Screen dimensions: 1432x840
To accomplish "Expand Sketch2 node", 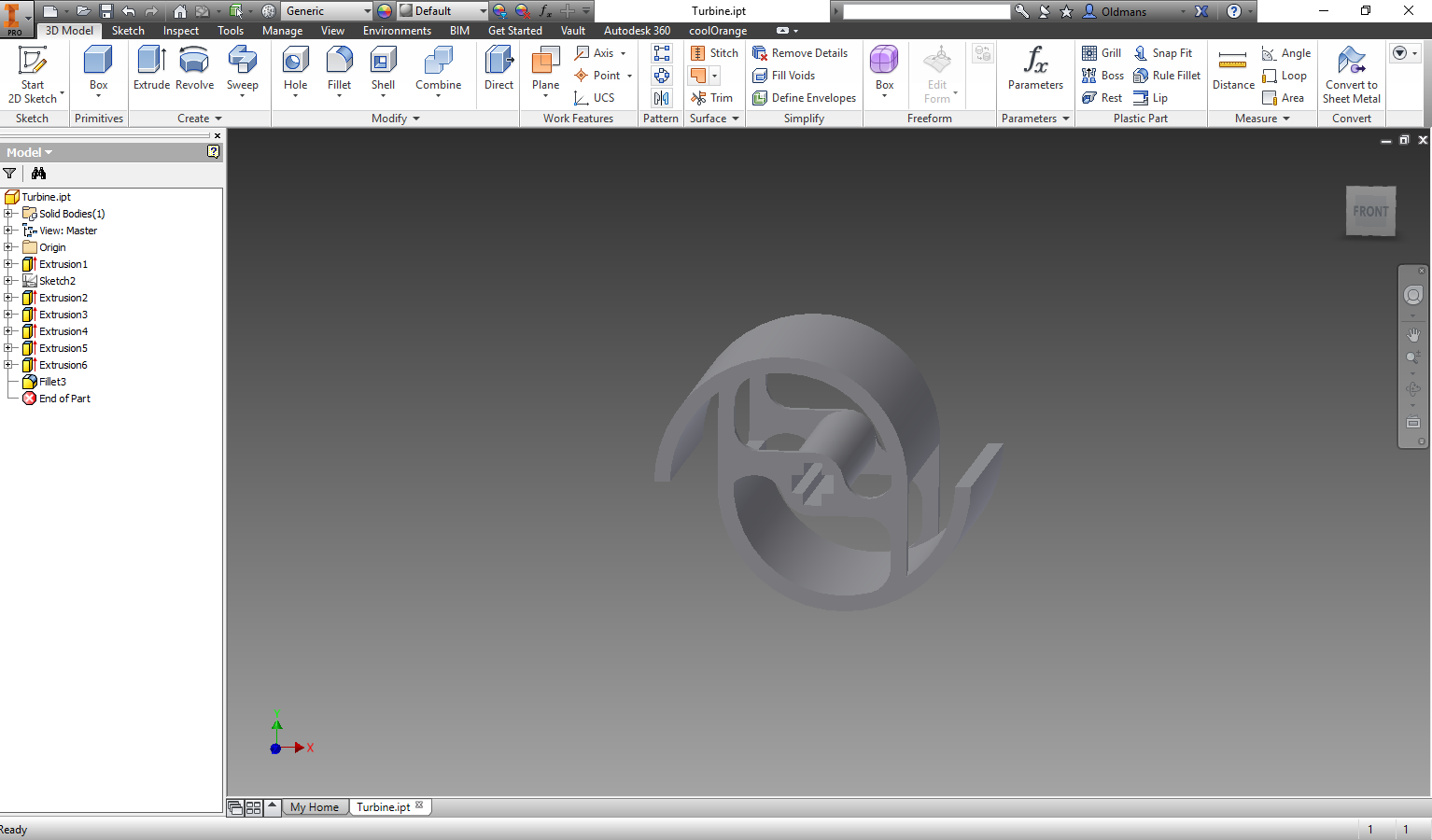I will (8, 281).
